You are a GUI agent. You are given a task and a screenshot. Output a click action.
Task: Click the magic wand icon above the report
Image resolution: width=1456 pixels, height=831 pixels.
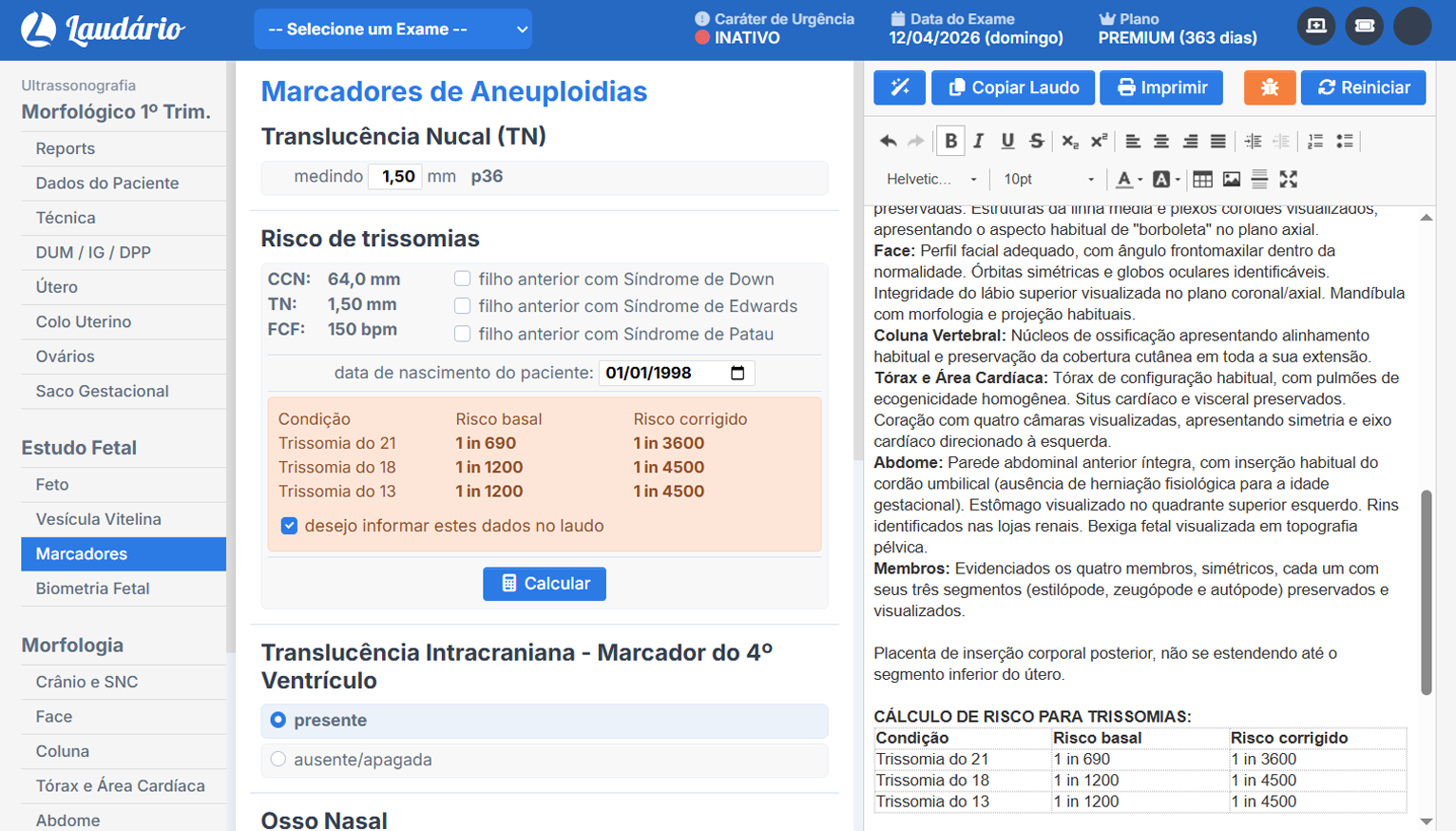coord(899,87)
